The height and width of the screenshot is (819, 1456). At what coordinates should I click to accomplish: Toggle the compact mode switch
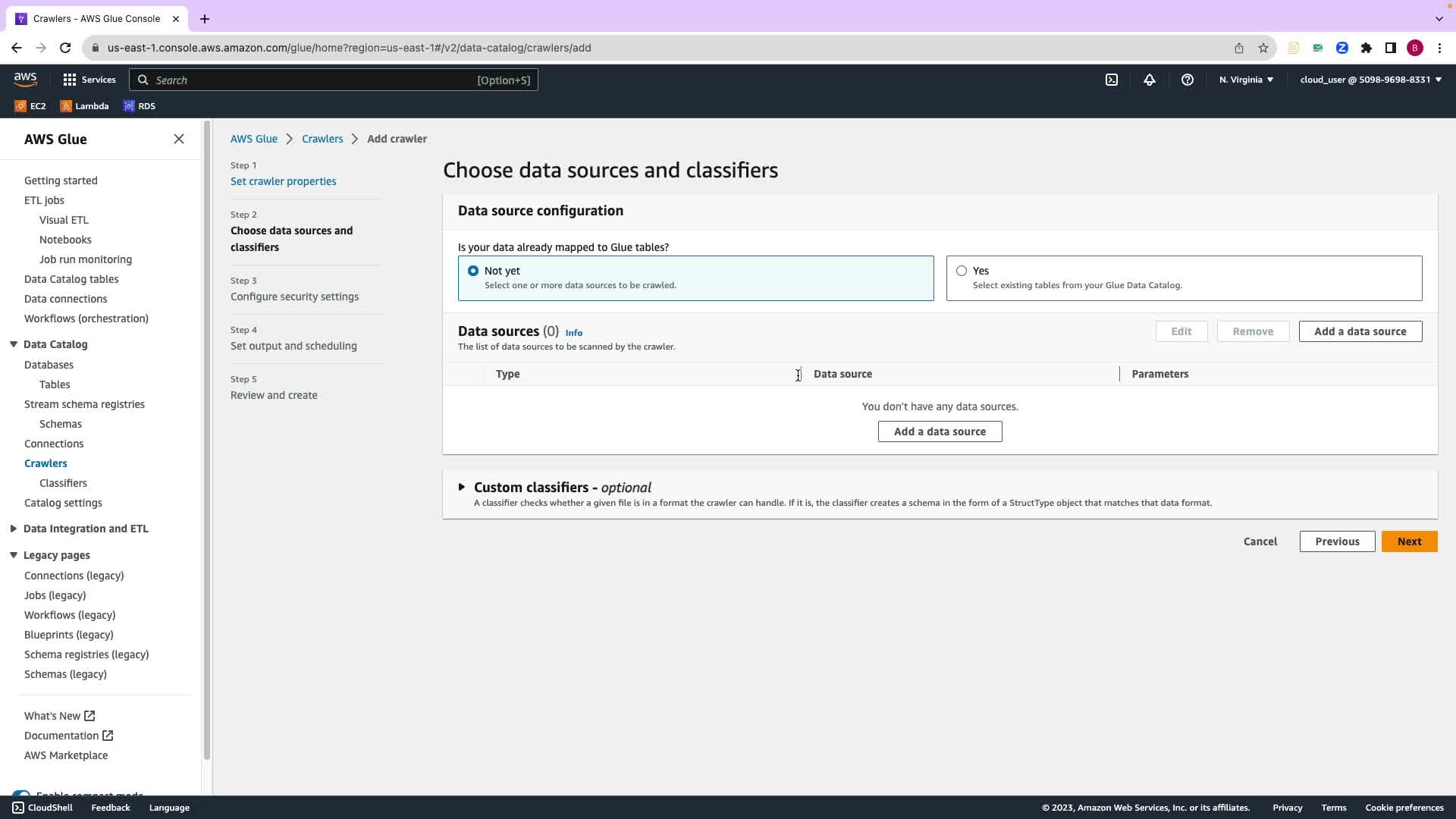[x=21, y=794]
